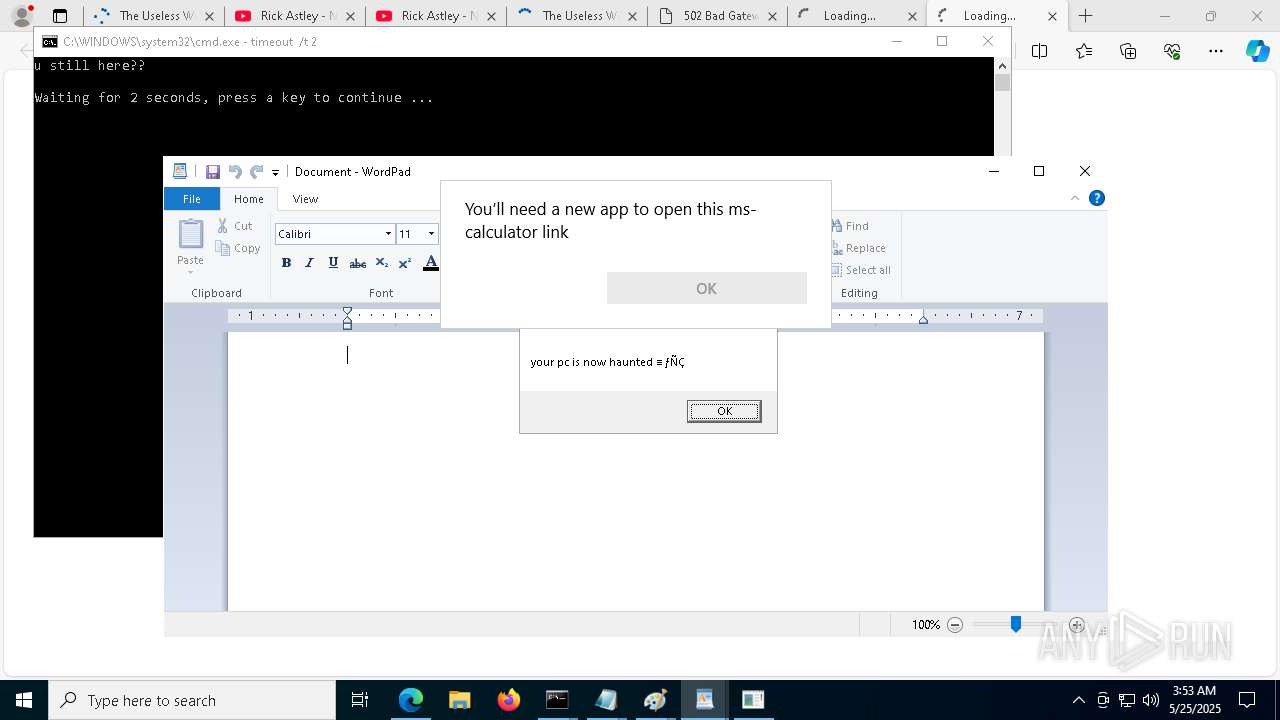Click the Save icon in WordPad title bar

[x=213, y=172]
